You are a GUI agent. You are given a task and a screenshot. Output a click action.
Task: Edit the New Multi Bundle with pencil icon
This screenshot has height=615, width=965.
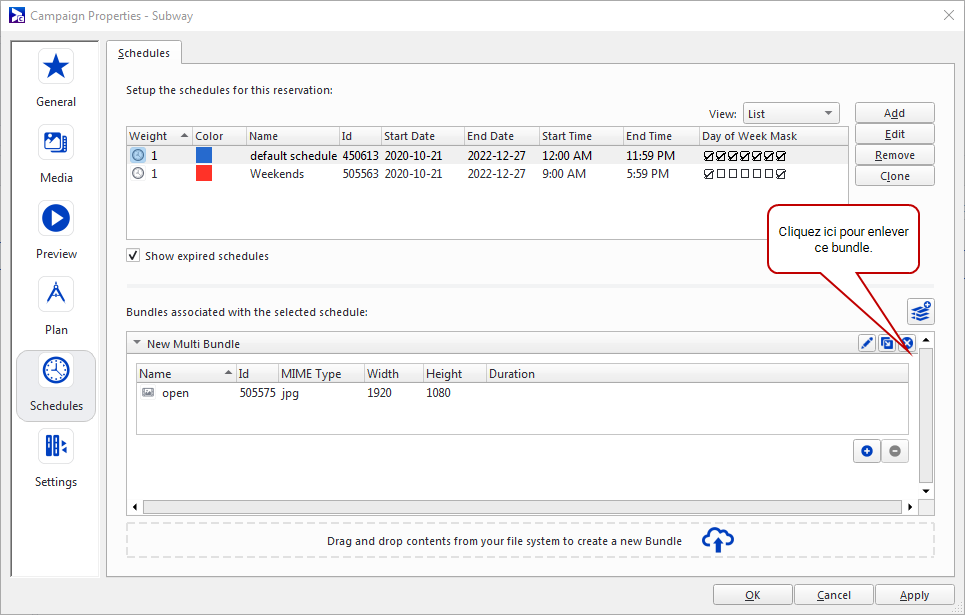coord(867,344)
